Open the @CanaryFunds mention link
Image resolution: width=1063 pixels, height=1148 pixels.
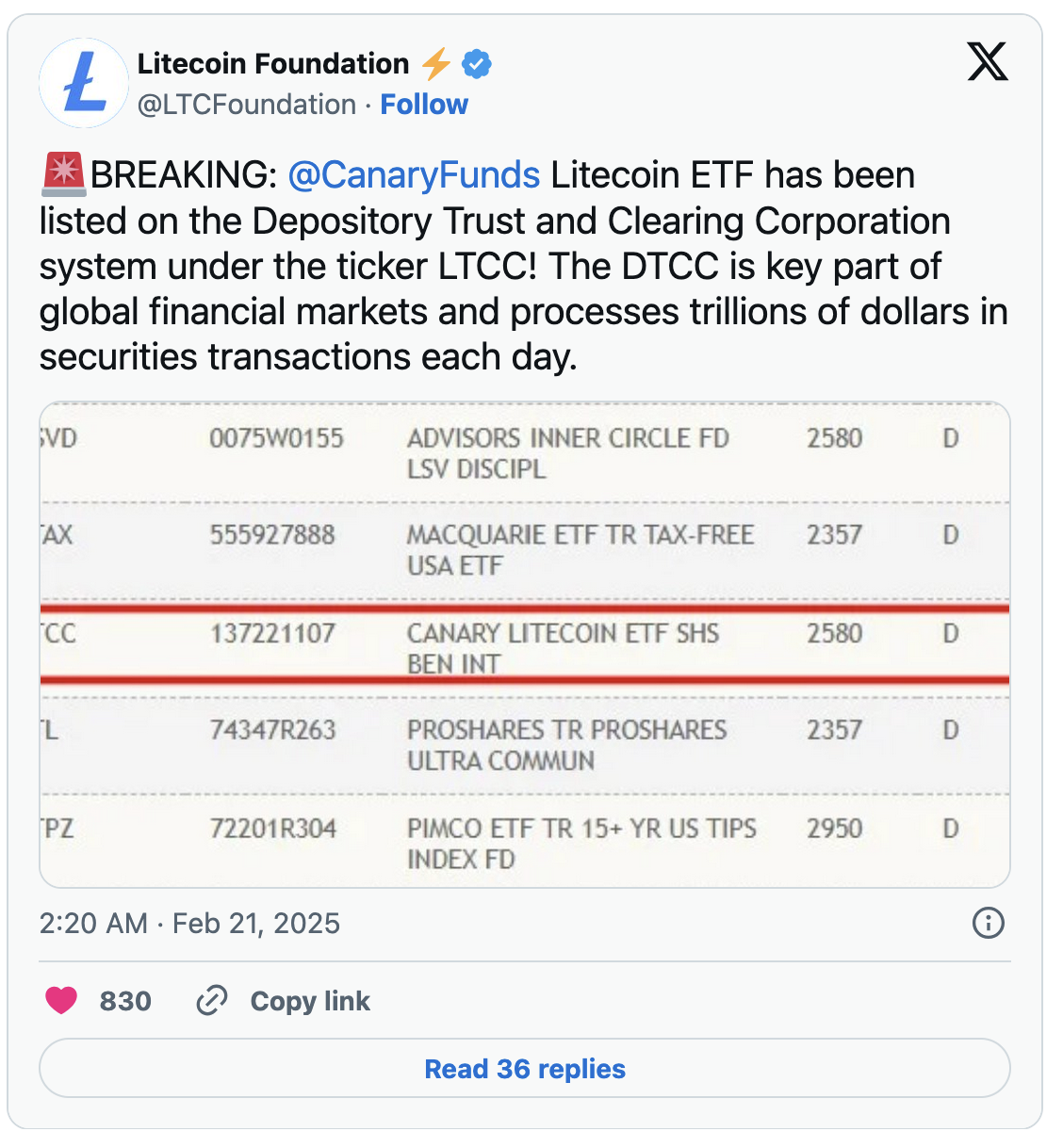point(413,174)
